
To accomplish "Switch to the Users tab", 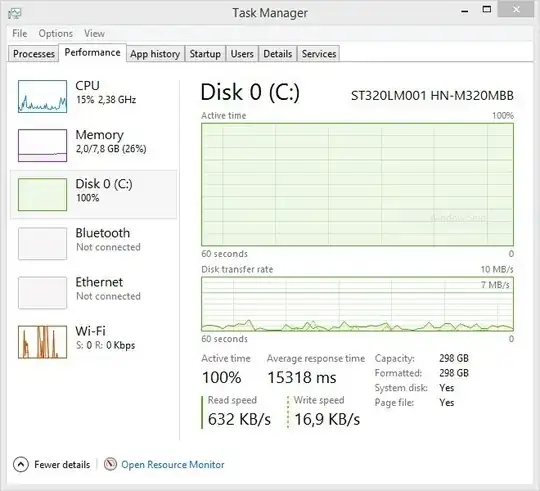I will (x=242, y=54).
